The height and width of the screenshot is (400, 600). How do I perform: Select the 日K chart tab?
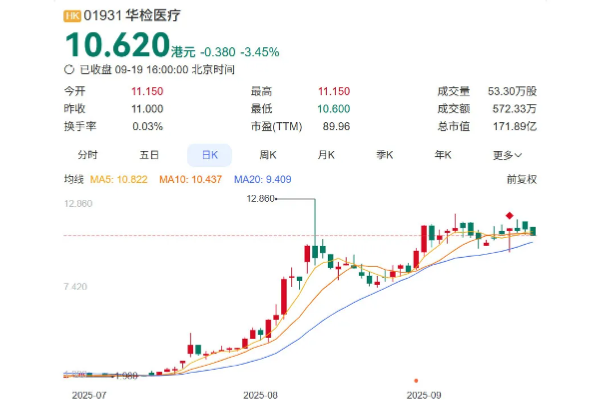(x=209, y=155)
